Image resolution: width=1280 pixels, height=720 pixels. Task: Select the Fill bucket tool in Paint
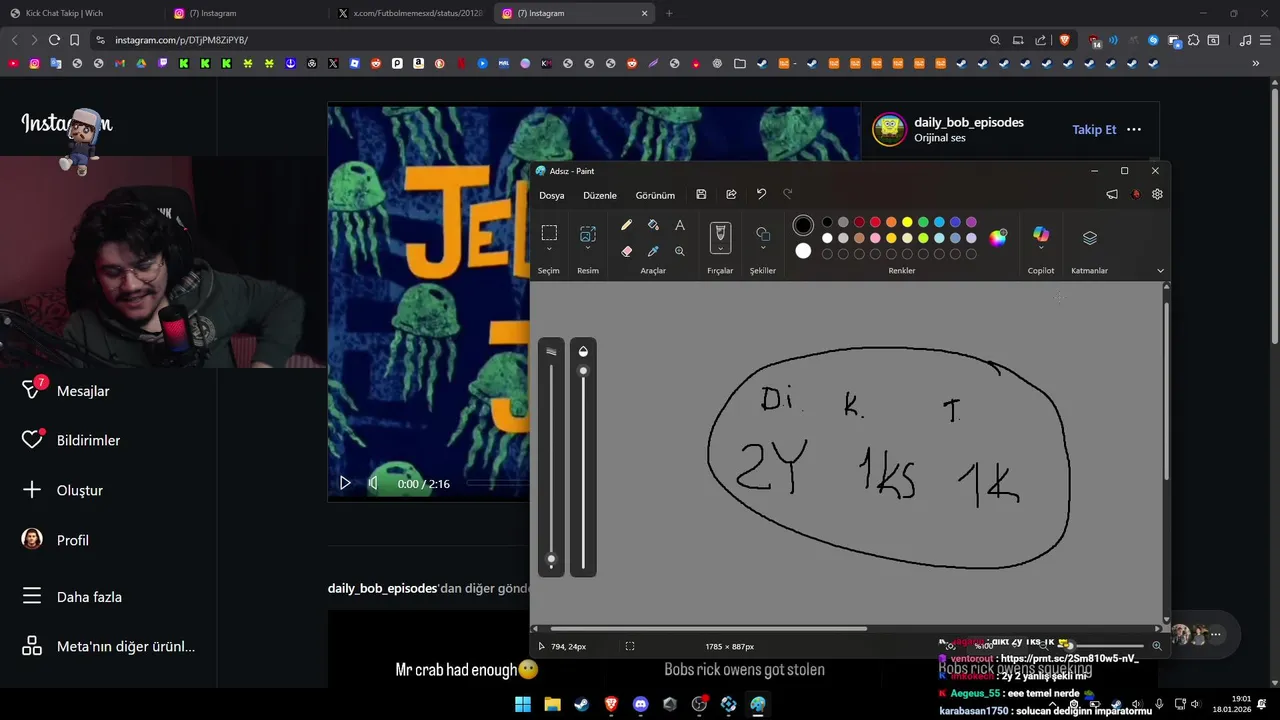point(653,225)
